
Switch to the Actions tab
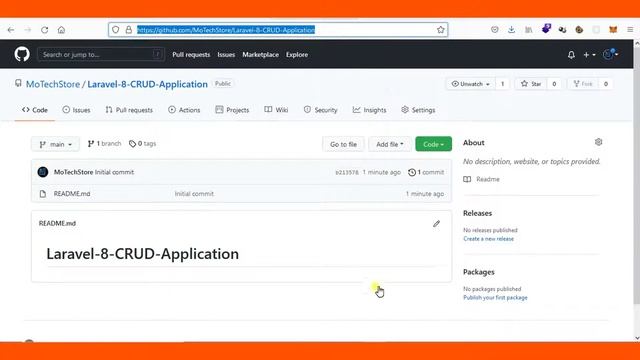(184, 110)
